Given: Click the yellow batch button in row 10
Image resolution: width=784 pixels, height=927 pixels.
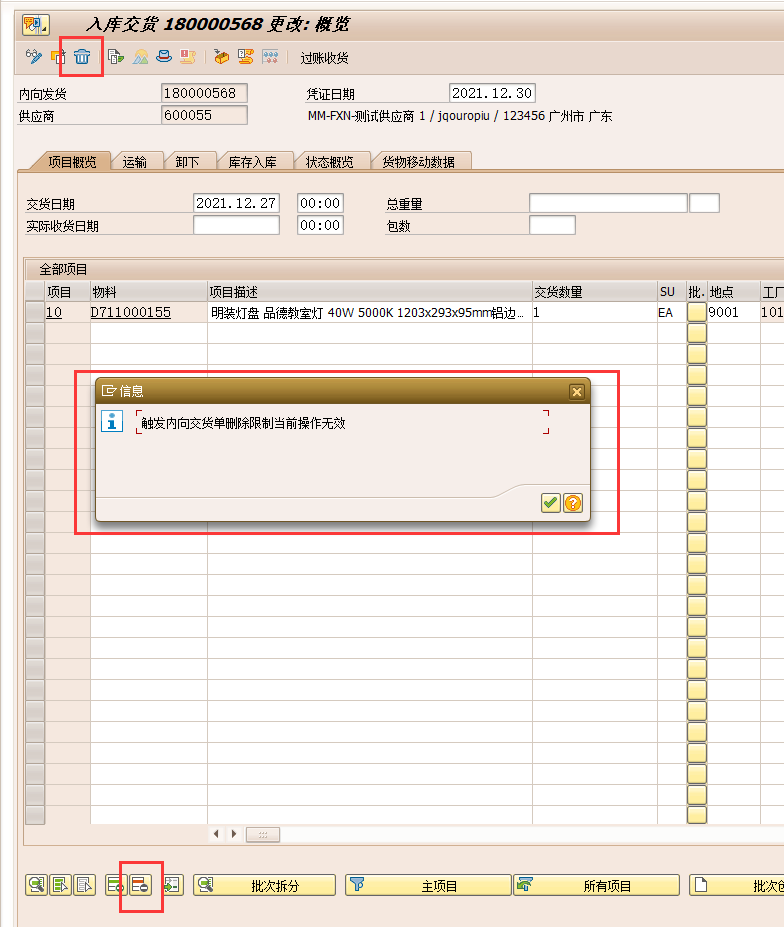Looking at the screenshot, I should point(697,312).
